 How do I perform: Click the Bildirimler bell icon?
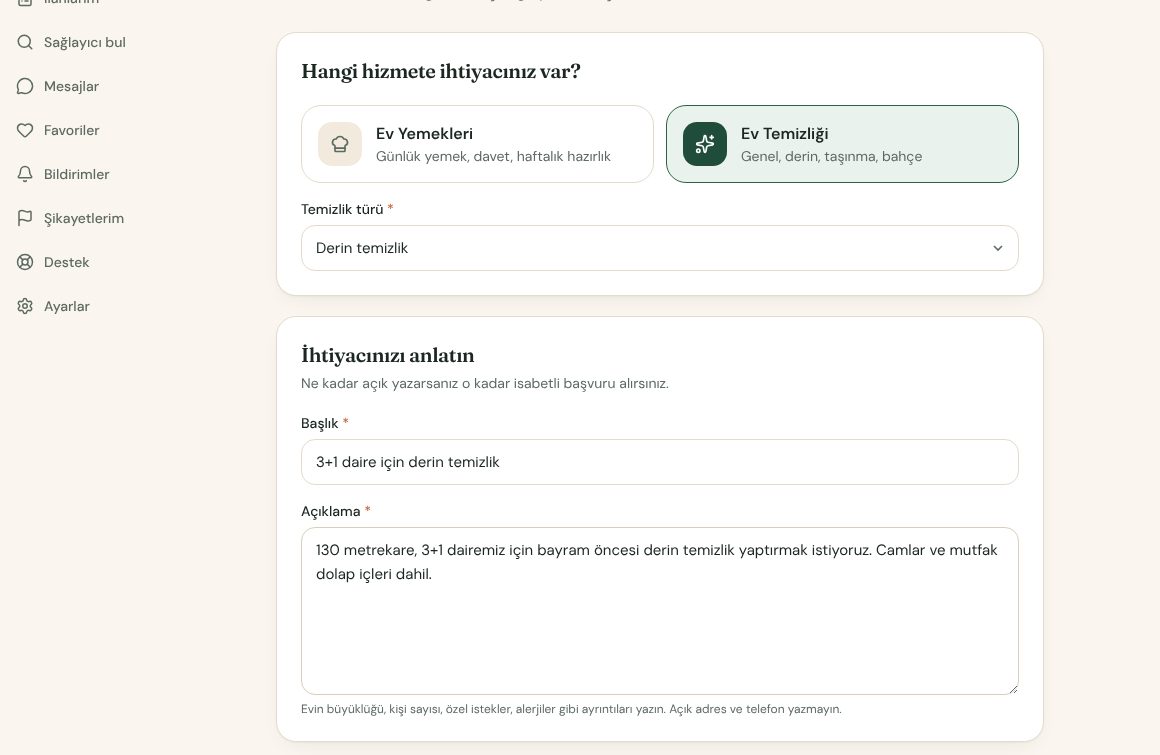(x=24, y=175)
